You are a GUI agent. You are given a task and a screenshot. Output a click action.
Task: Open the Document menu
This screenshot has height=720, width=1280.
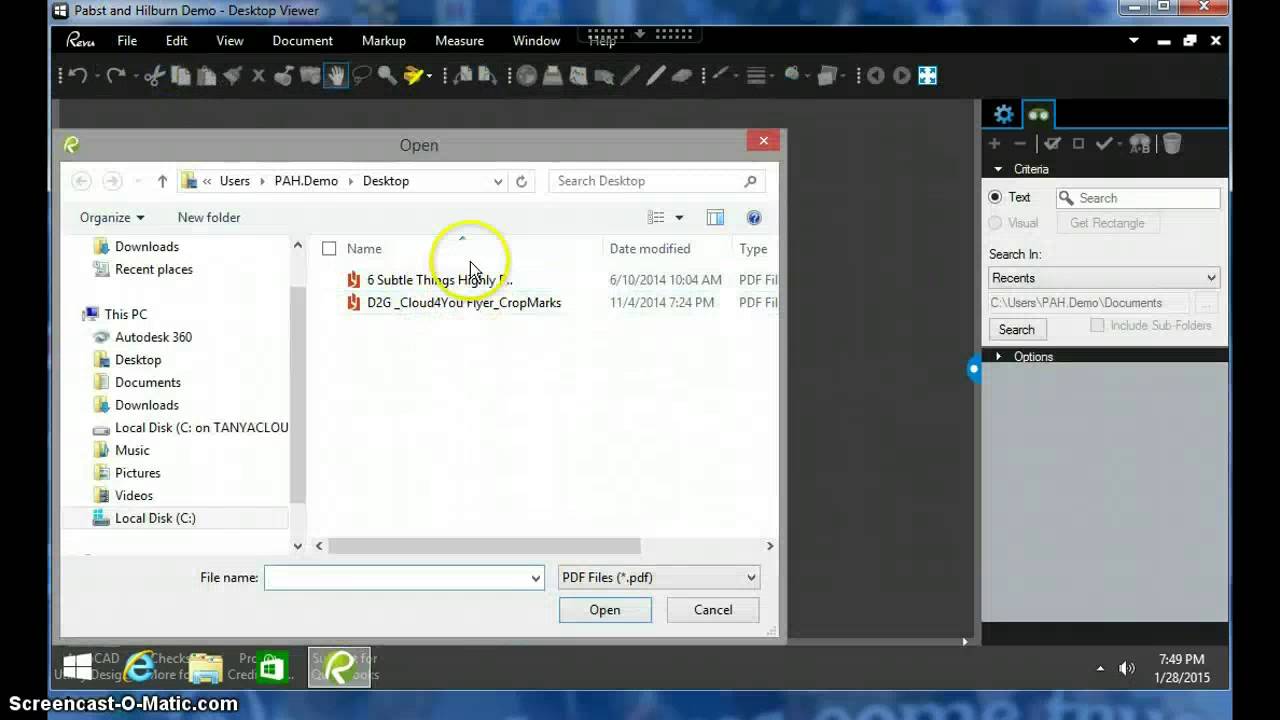coord(302,41)
